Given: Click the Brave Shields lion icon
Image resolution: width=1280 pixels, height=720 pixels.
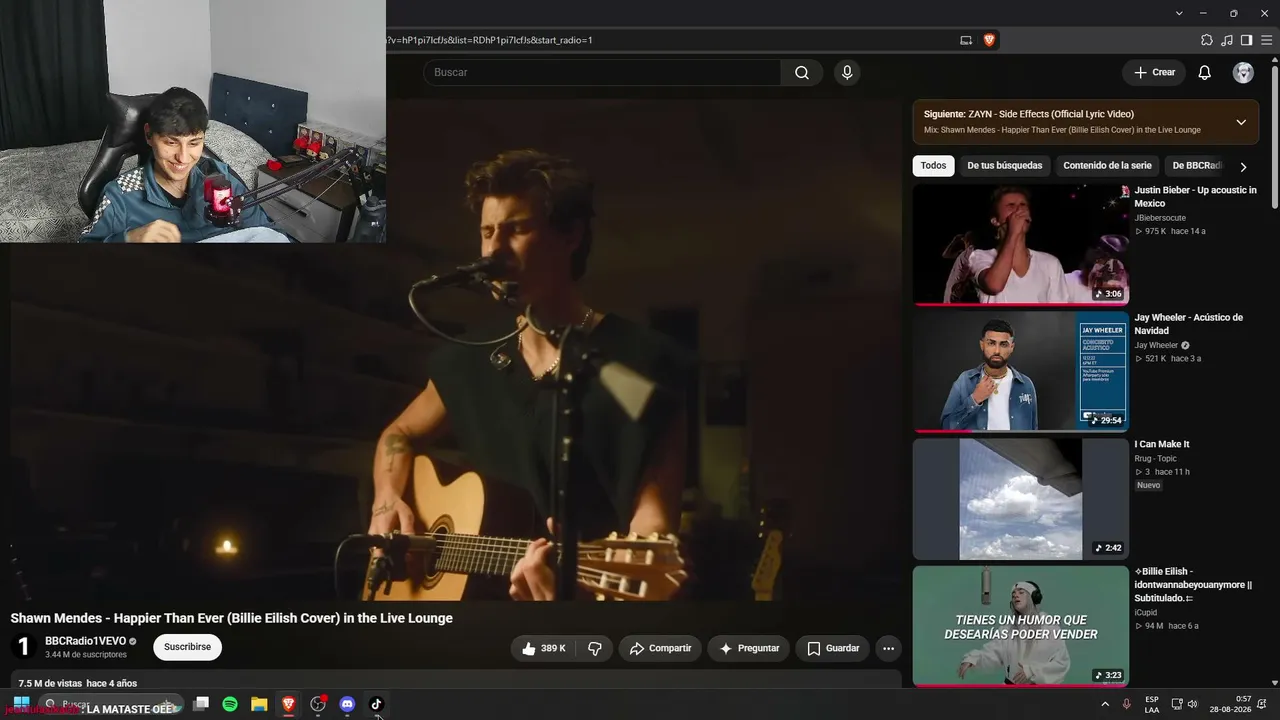Looking at the screenshot, I should pyautogui.click(x=989, y=40).
